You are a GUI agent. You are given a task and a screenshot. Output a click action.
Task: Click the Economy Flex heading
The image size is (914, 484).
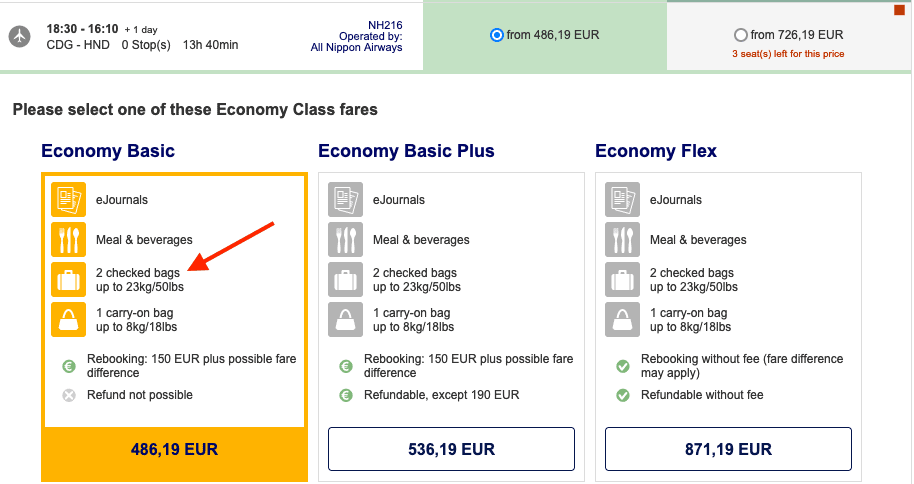(656, 152)
